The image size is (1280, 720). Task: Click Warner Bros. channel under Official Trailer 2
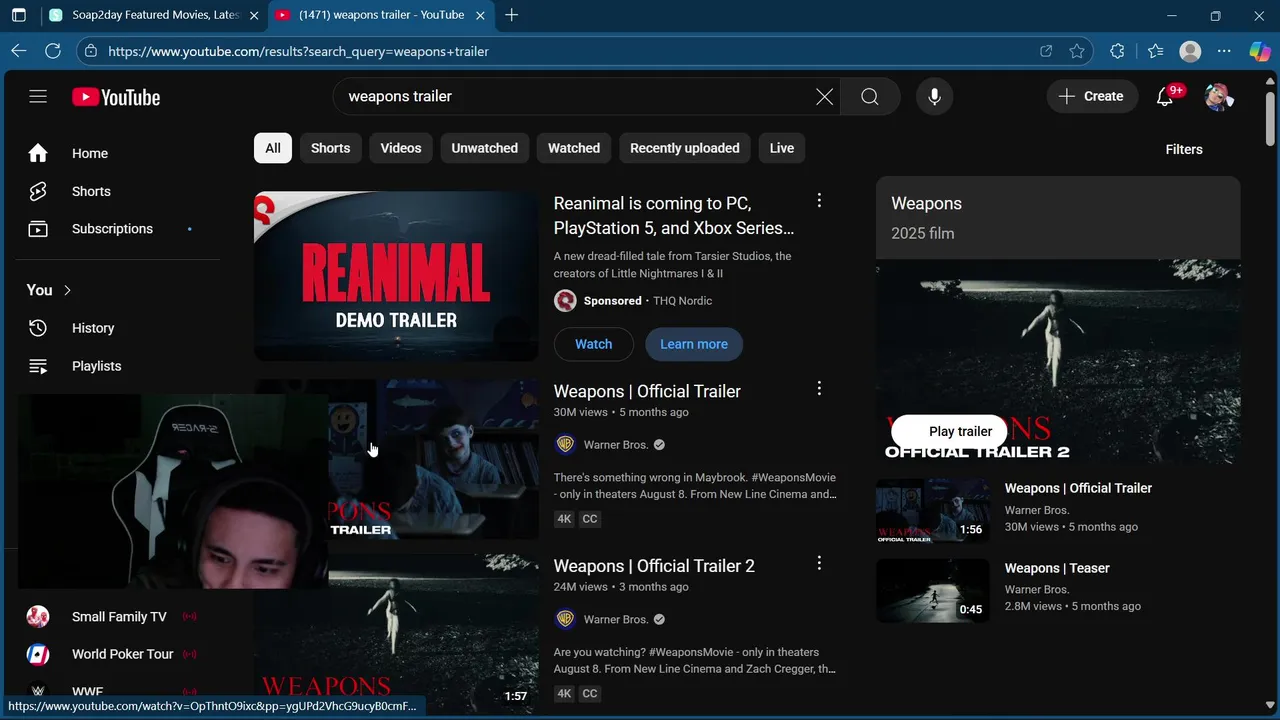tap(616, 619)
